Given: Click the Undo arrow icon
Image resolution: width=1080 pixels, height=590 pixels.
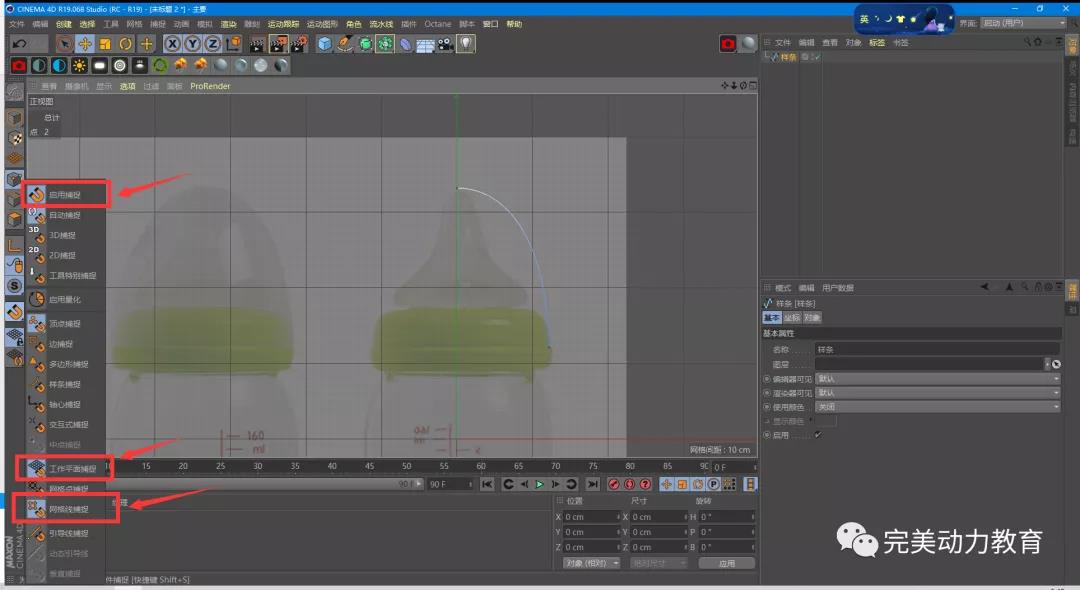Looking at the screenshot, I should (19, 44).
